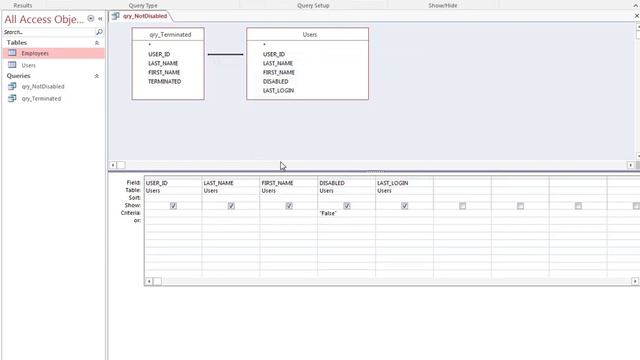Collapse the ribbon with the up arrow
This screenshot has height=360, width=640.
tap(636, 5)
